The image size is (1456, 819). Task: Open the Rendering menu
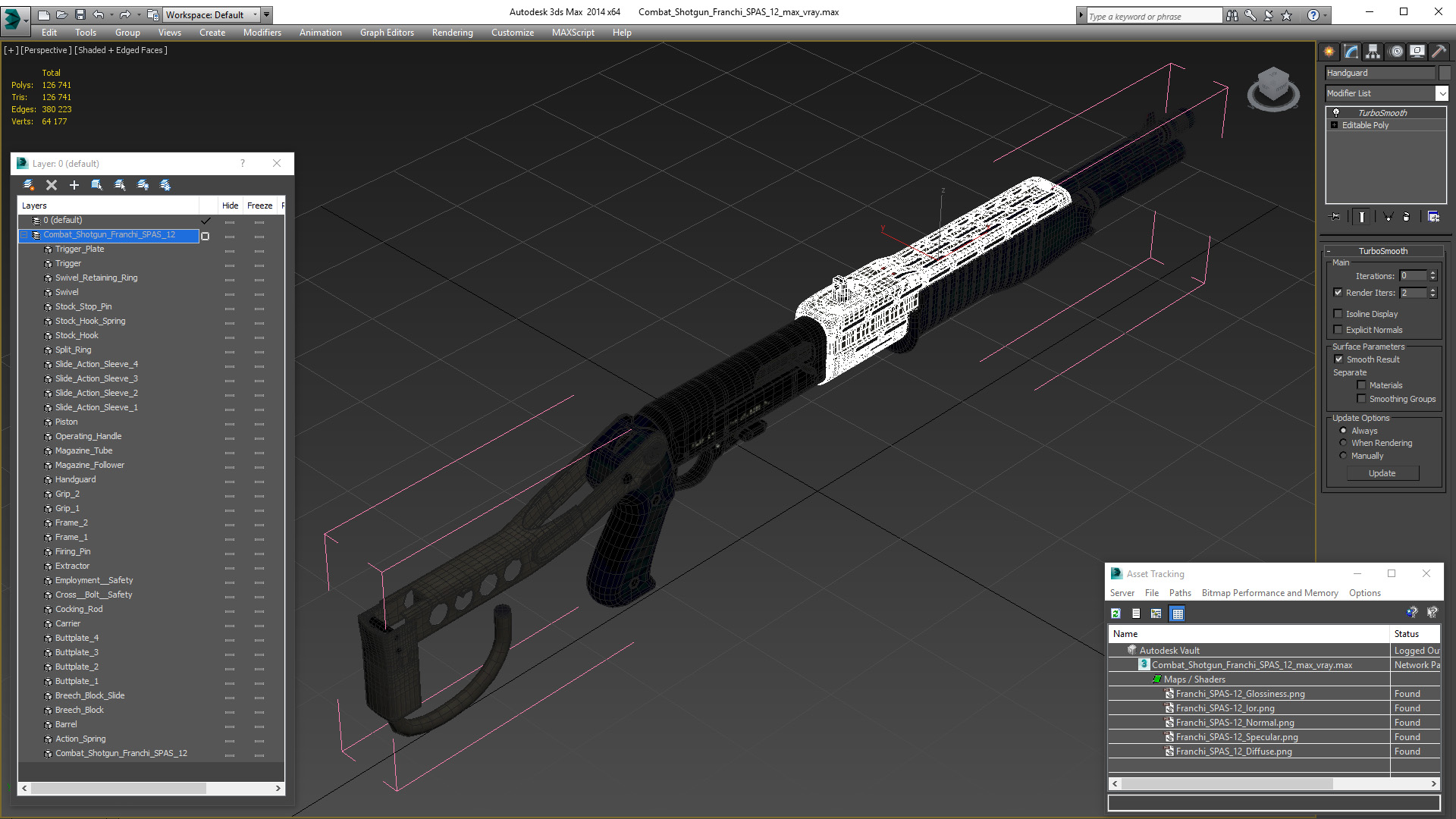tap(452, 33)
